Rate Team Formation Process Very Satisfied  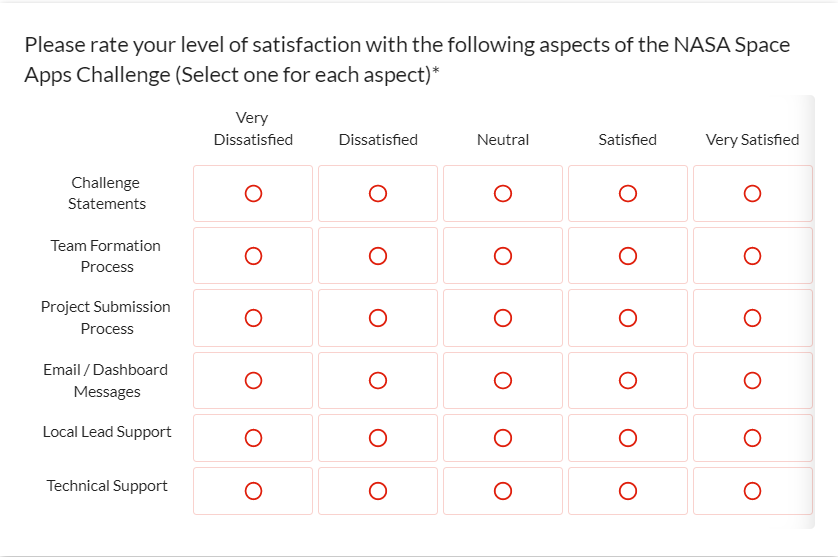tap(752, 256)
